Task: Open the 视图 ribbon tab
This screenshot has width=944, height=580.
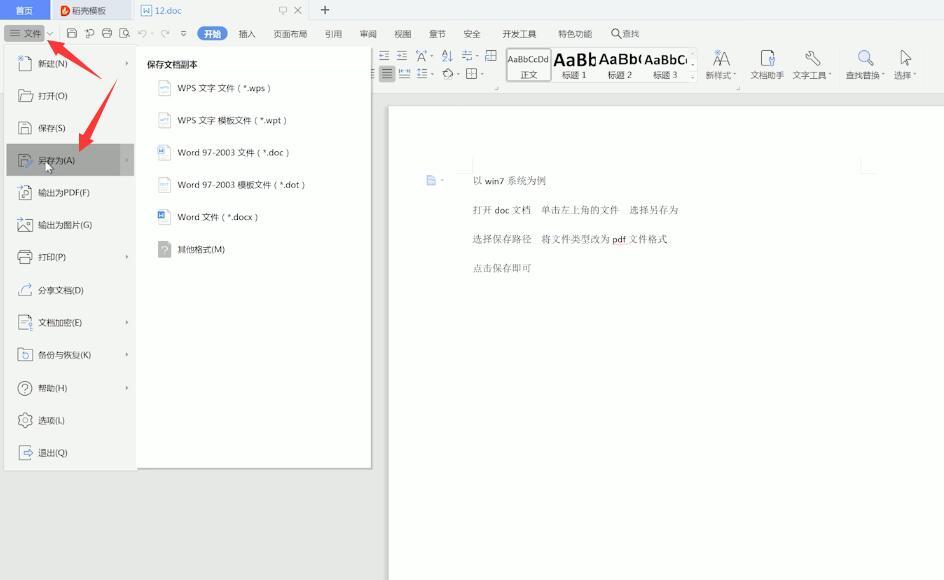Action: click(403, 34)
